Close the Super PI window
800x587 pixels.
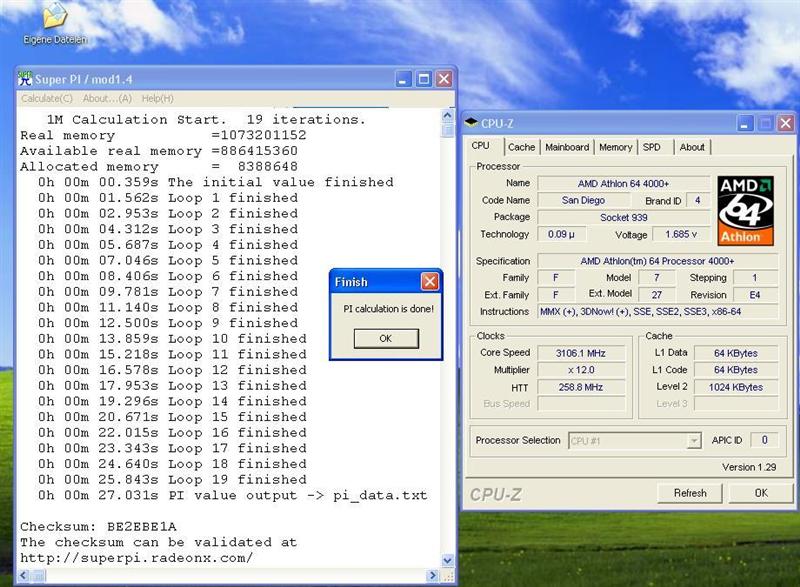444,79
